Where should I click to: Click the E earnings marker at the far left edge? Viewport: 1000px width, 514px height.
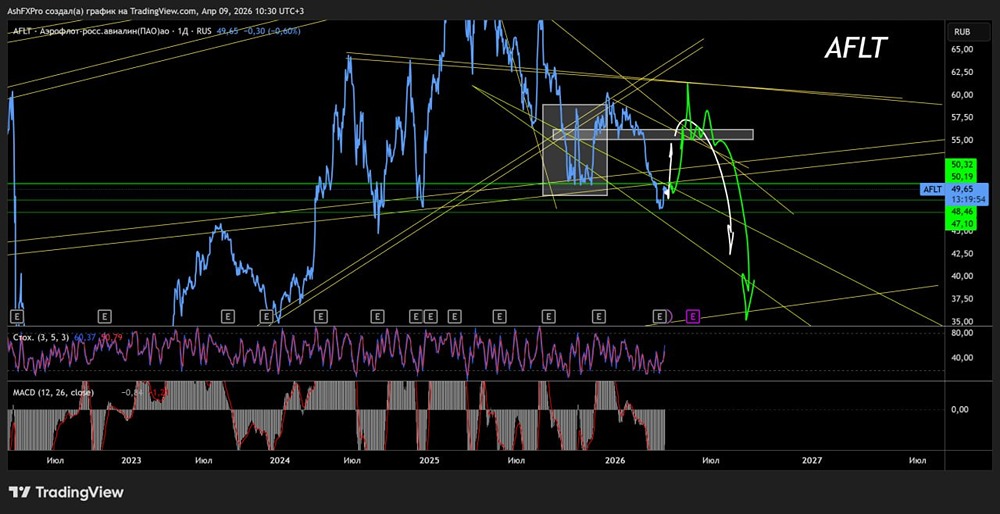point(17,315)
